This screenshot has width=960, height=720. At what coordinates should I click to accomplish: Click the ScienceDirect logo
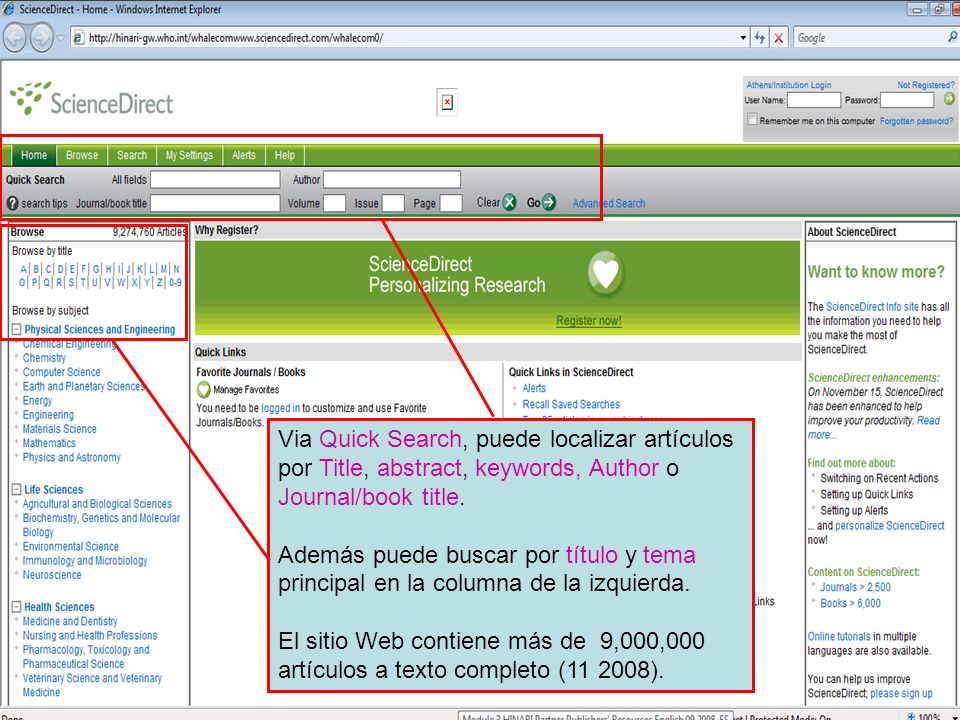pyautogui.click(x=92, y=99)
